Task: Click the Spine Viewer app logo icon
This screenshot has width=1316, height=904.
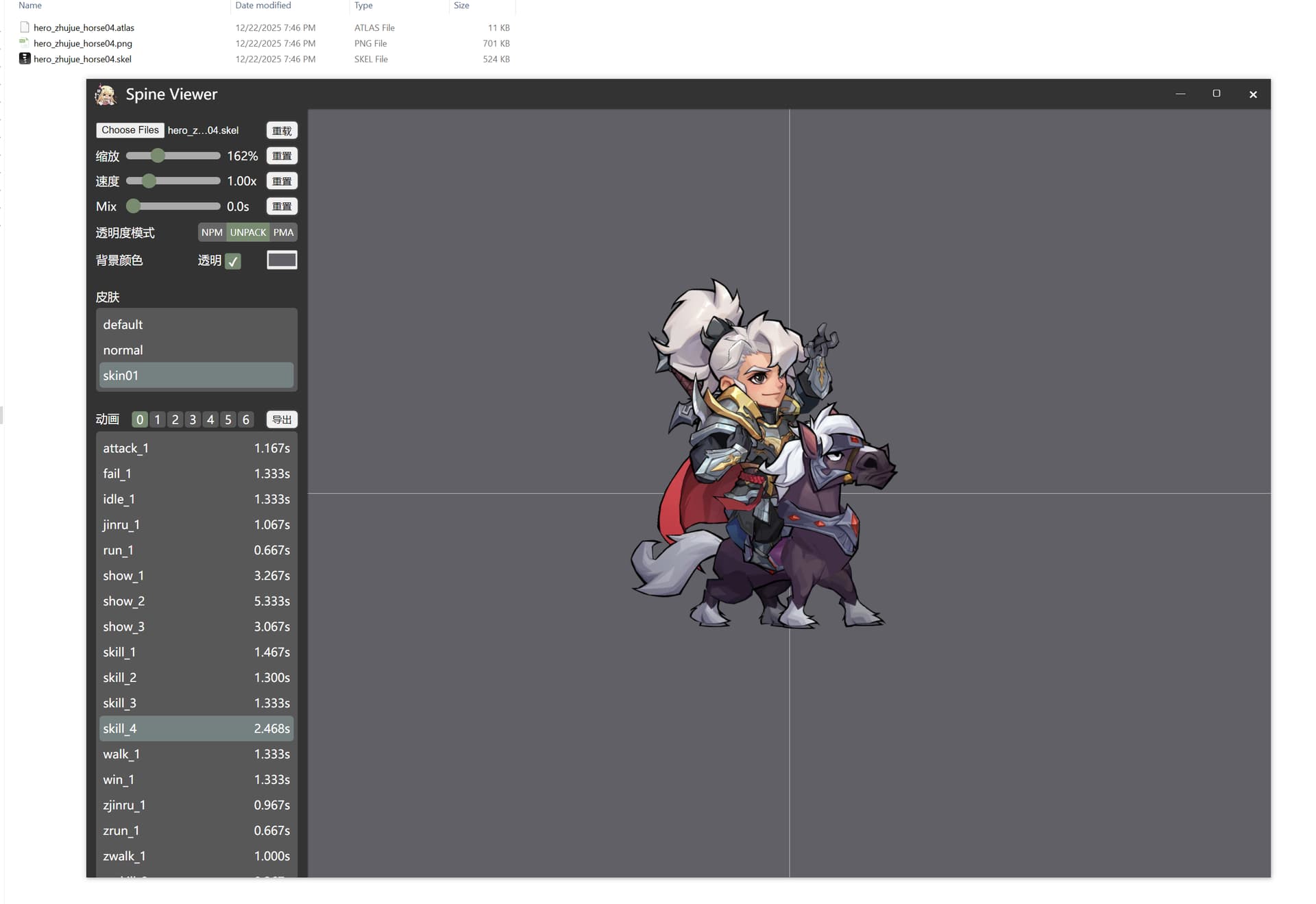Action: (x=106, y=95)
